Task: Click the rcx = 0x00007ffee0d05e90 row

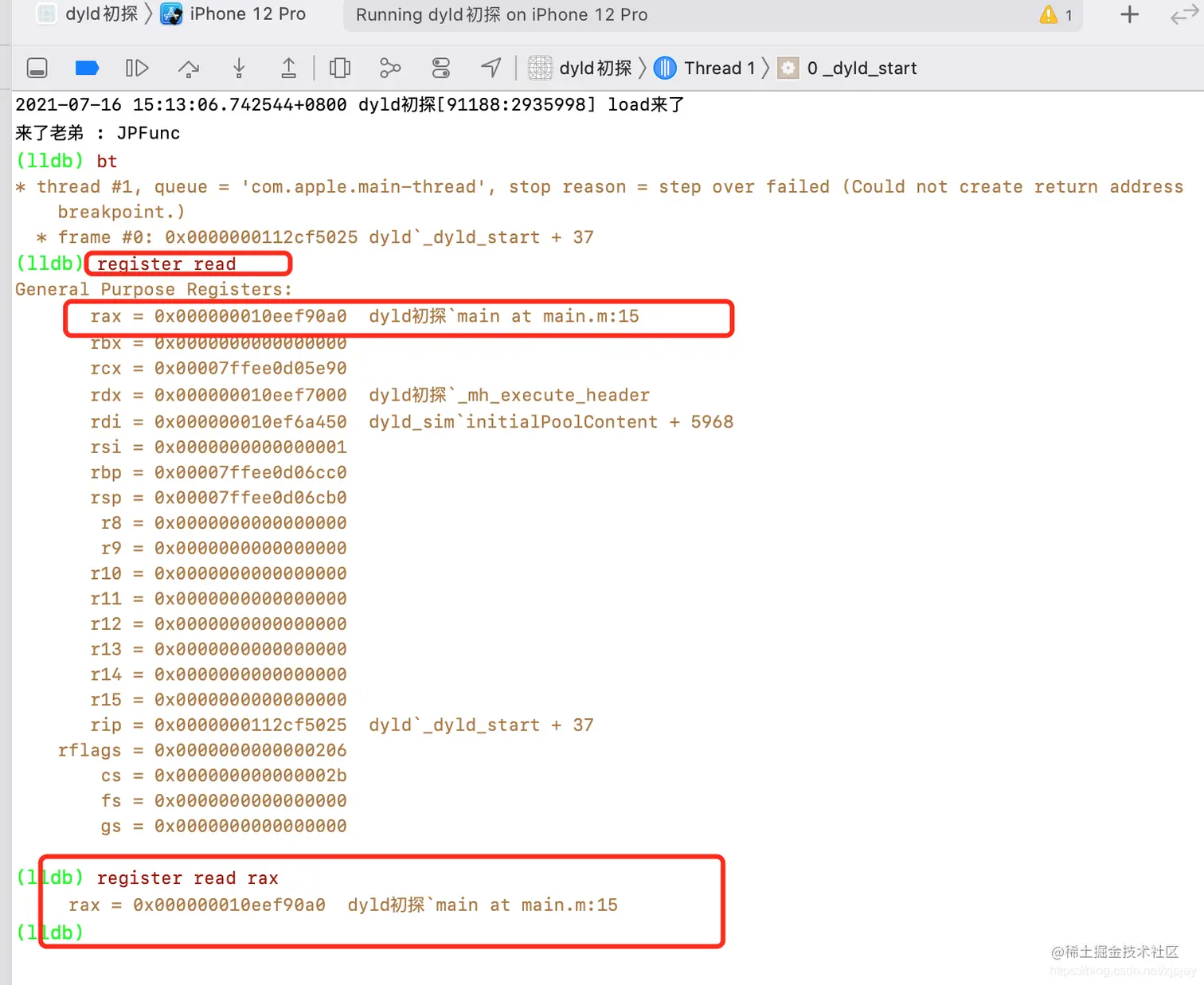Action: tap(218, 369)
